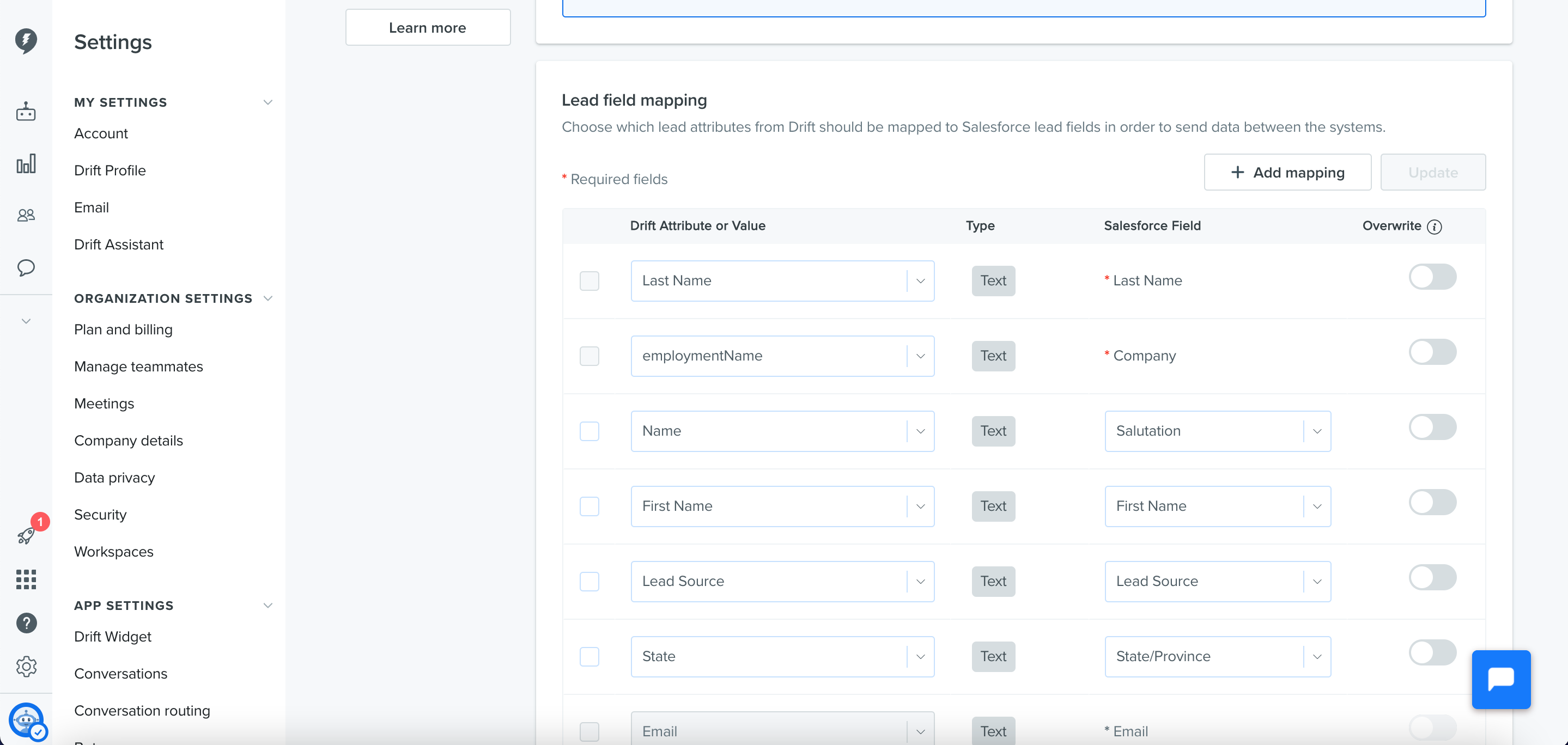Open the bot playbooks icon in sidebar

[x=26, y=112]
